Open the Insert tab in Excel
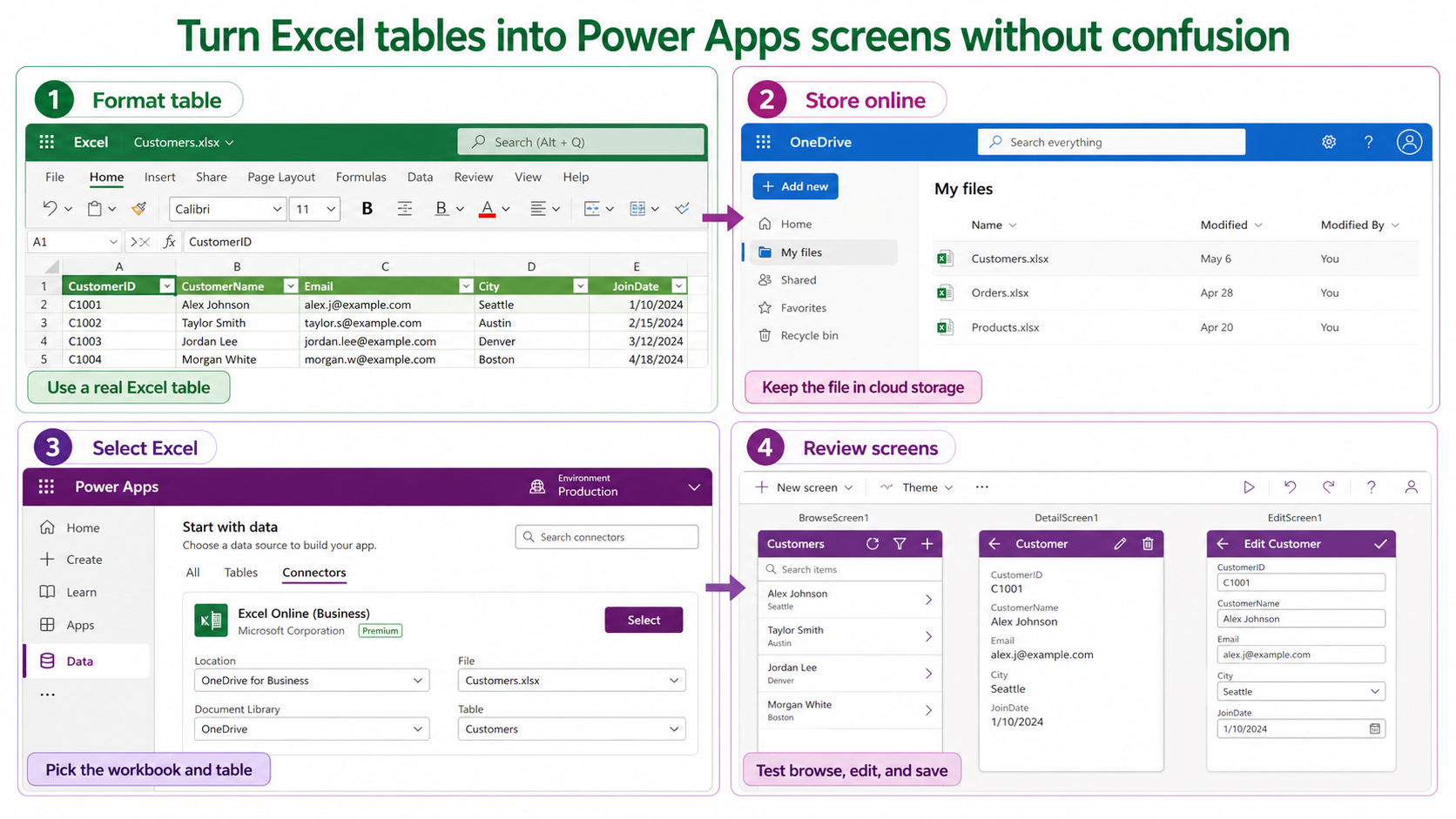Image resolution: width=1456 pixels, height=819 pixels. tap(159, 177)
